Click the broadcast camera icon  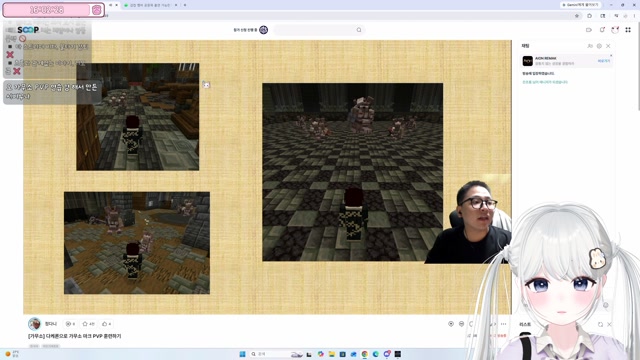pyautogui.click(x=589, y=30)
